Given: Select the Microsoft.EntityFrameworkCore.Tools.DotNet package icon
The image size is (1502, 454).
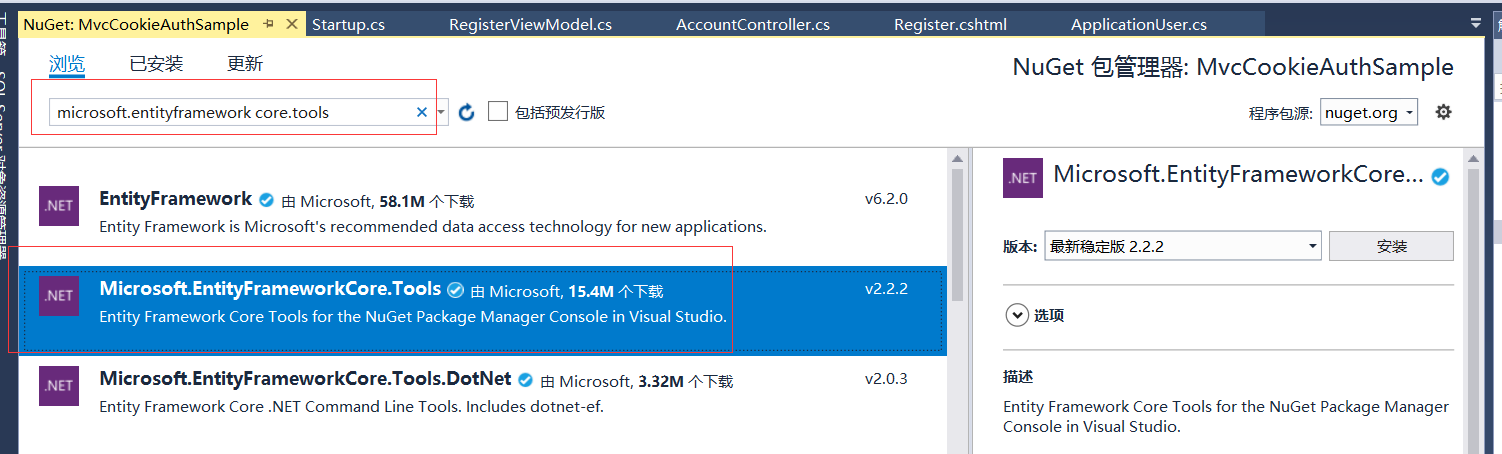Looking at the screenshot, I should (59, 385).
